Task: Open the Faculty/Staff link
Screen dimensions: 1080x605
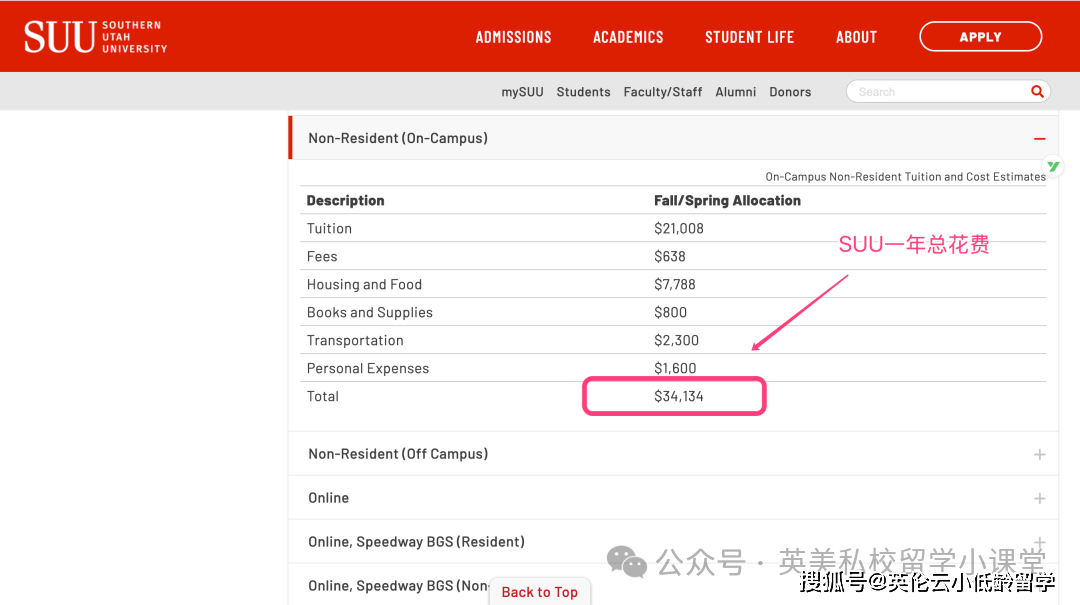Action: 662,92
